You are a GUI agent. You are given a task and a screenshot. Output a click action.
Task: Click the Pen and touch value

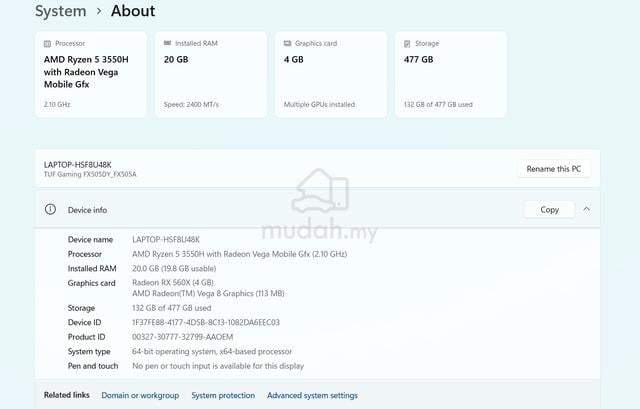pos(218,366)
